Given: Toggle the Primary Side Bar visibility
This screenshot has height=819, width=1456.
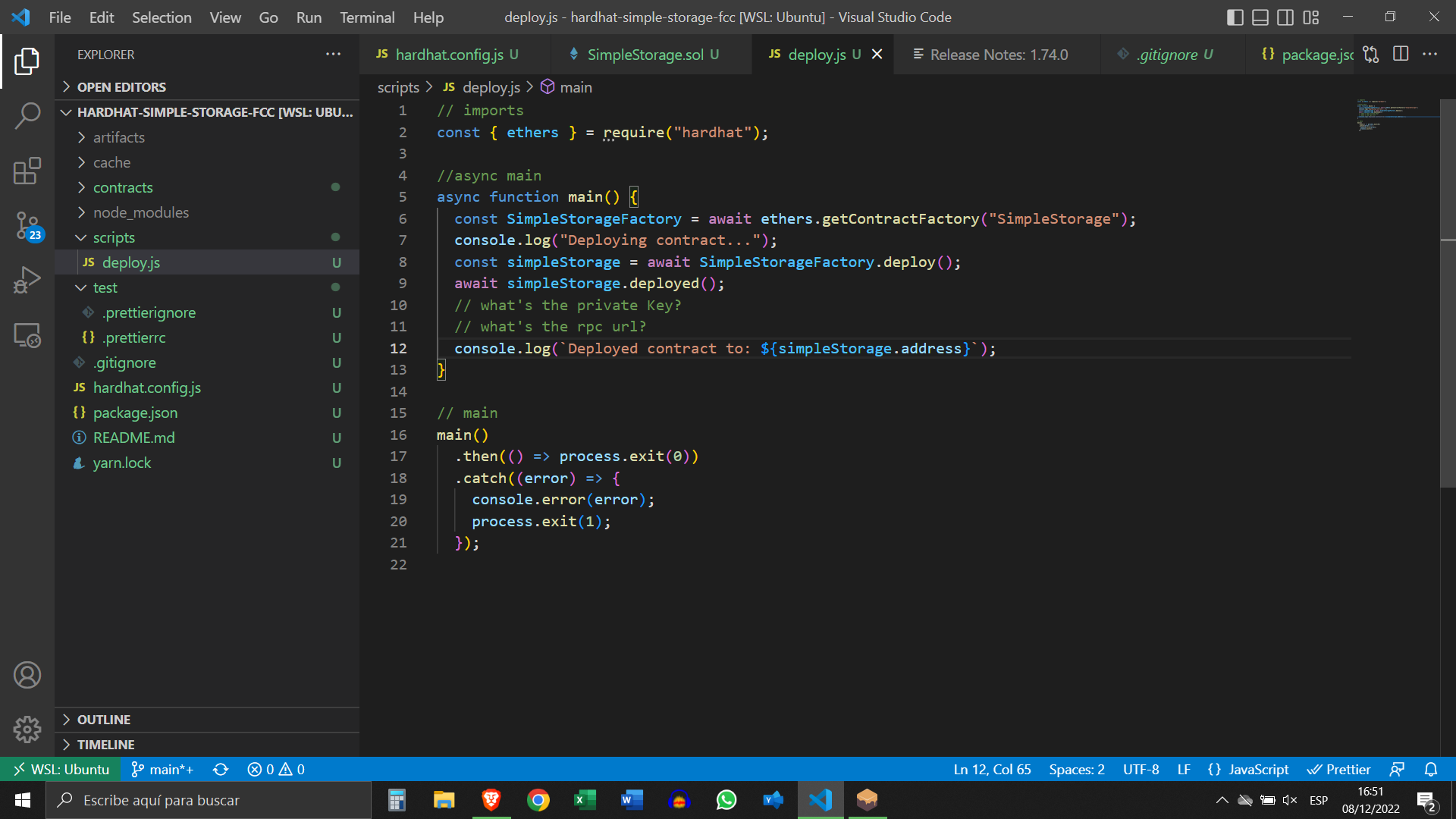Looking at the screenshot, I should click(x=1235, y=17).
